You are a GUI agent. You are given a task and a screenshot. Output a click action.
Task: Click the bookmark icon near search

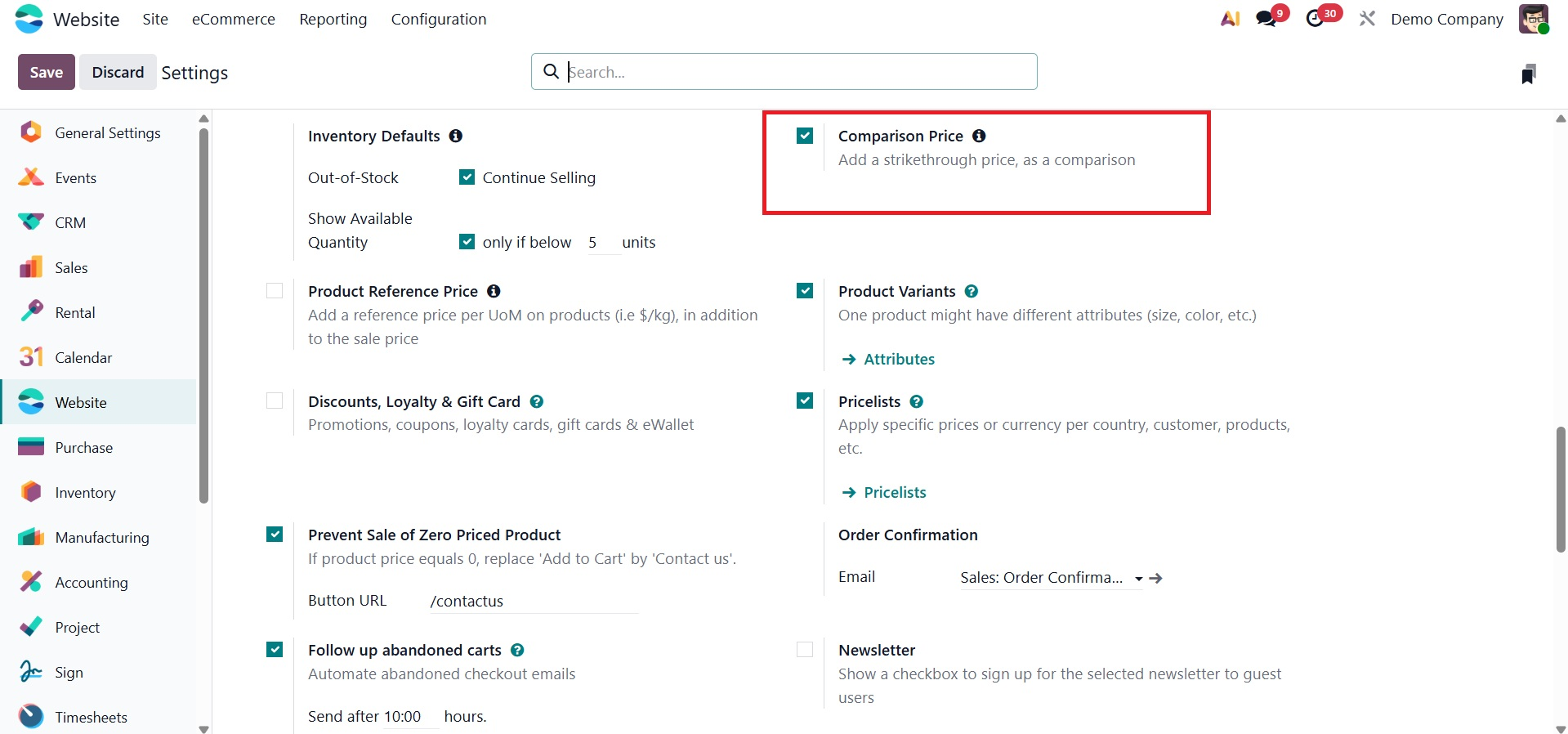point(1528,74)
